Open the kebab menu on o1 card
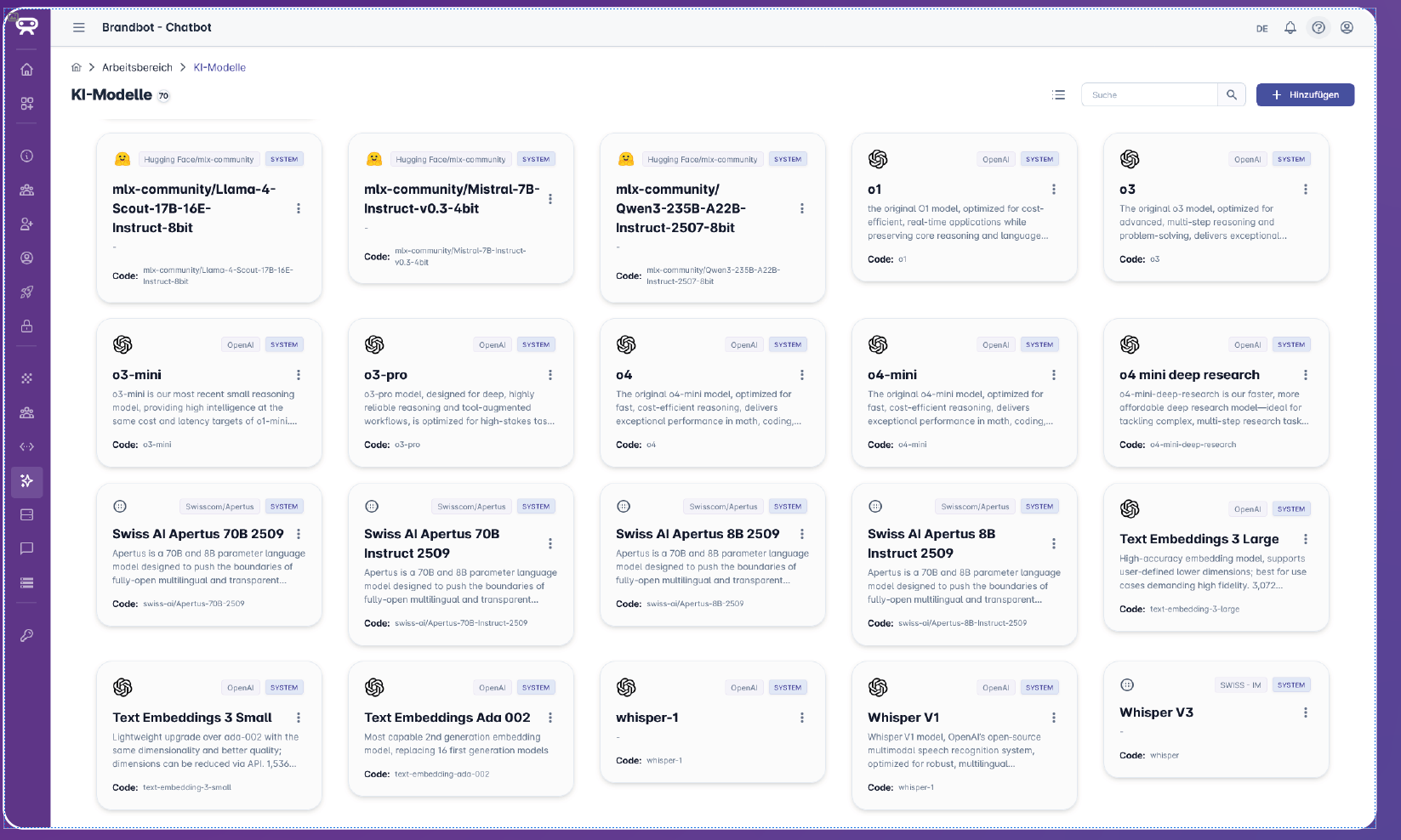Screen dimensions: 1401x840 tap(1053, 190)
